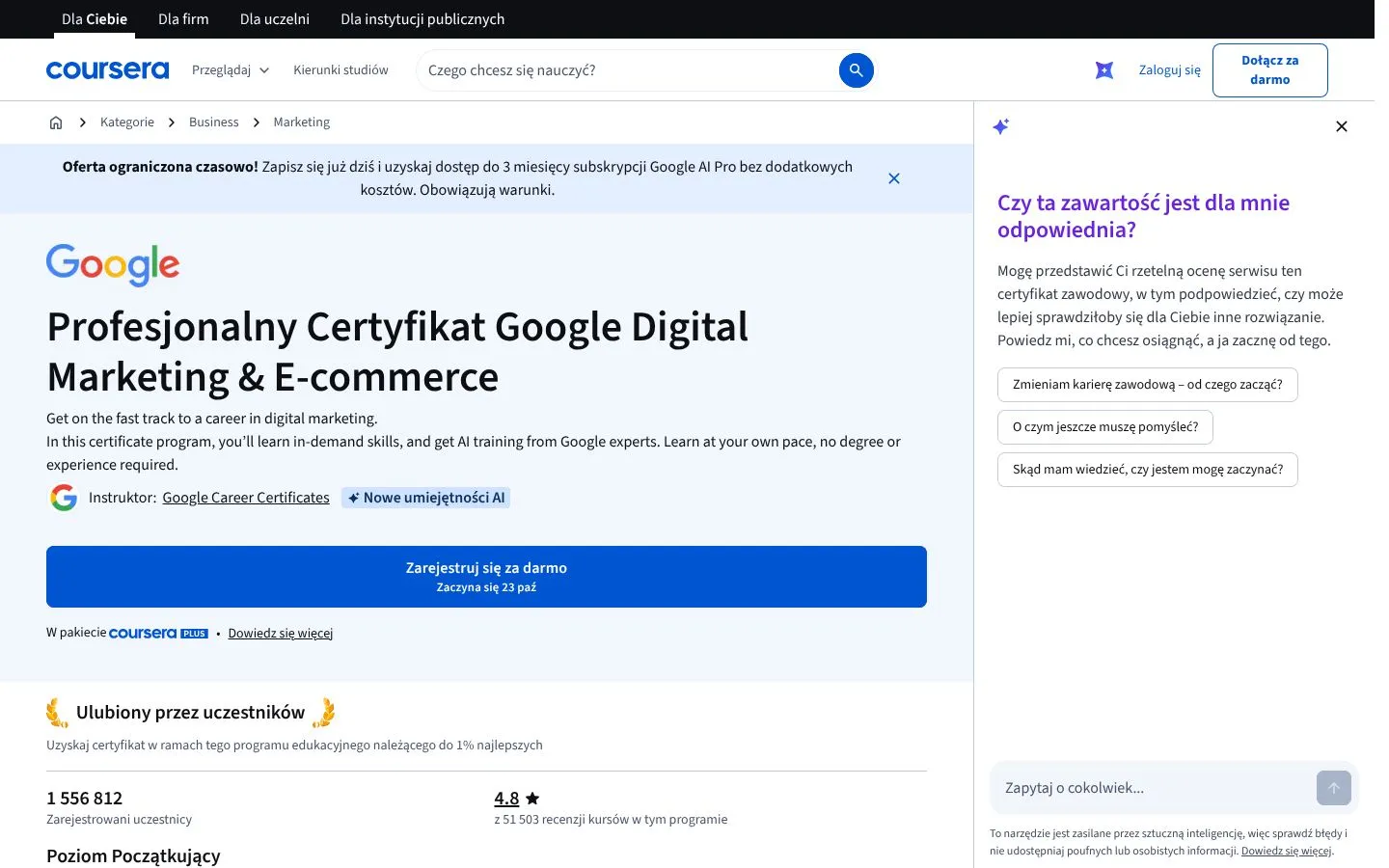Viewport: 1389px width, 868px height.
Task: Select the Dla Ciebie tab
Action: 95,19
